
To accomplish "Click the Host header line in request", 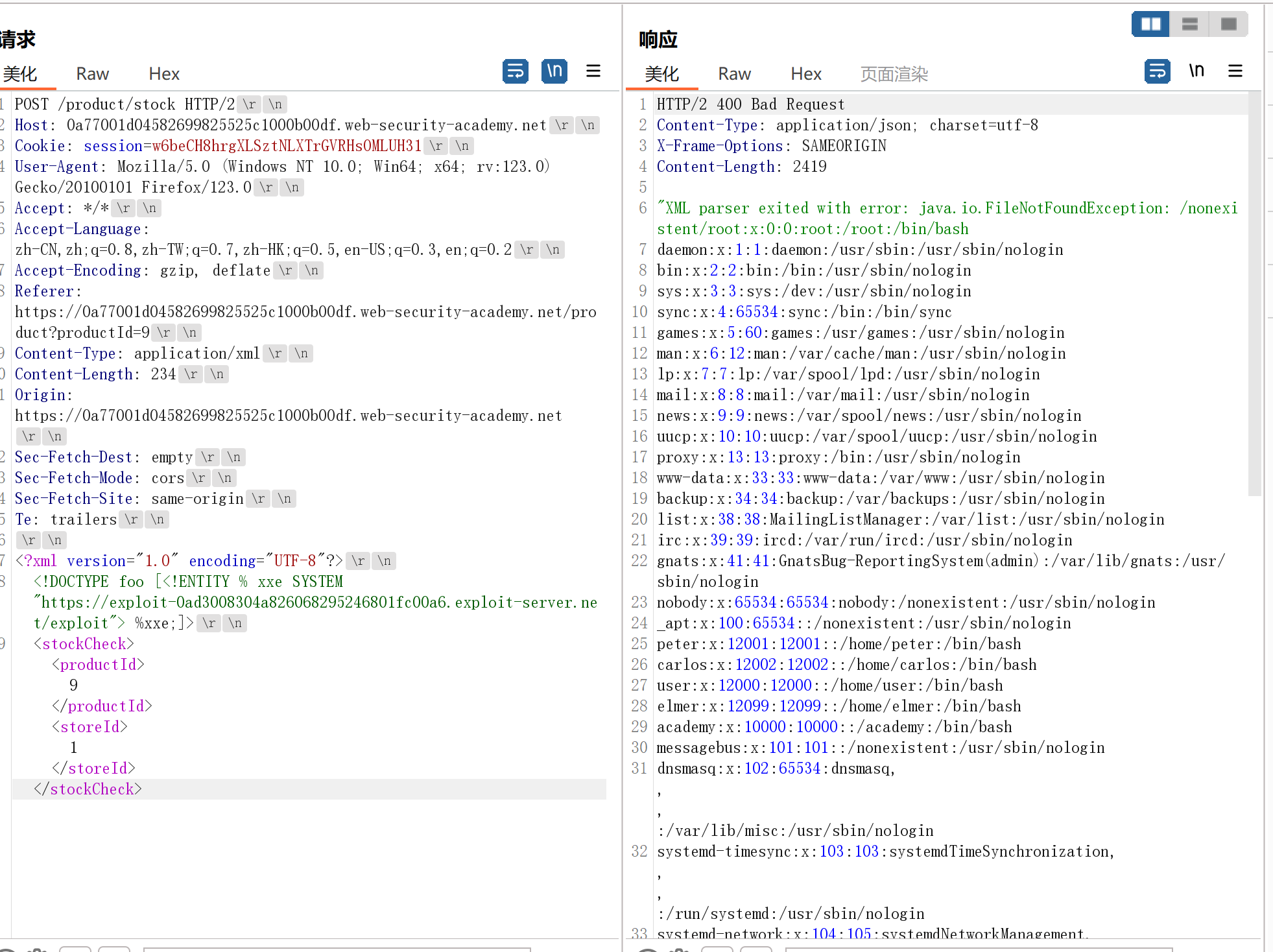I will click(281, 125).
